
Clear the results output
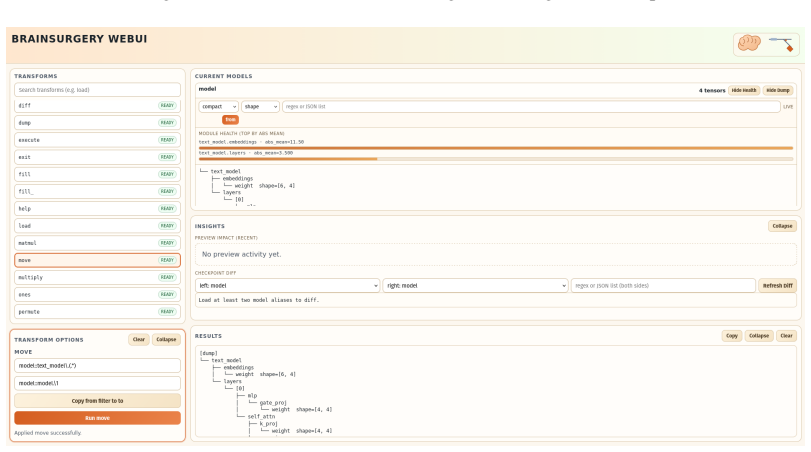click(x=786, y=336)
